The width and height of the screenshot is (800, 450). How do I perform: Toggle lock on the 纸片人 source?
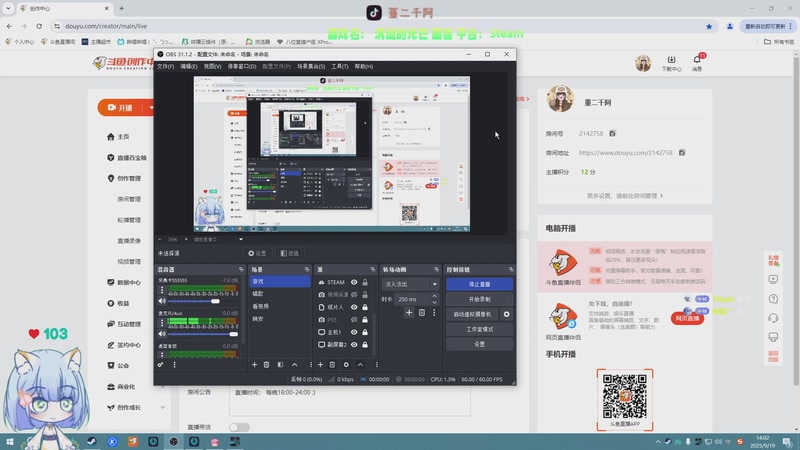[x=365, y=307]
